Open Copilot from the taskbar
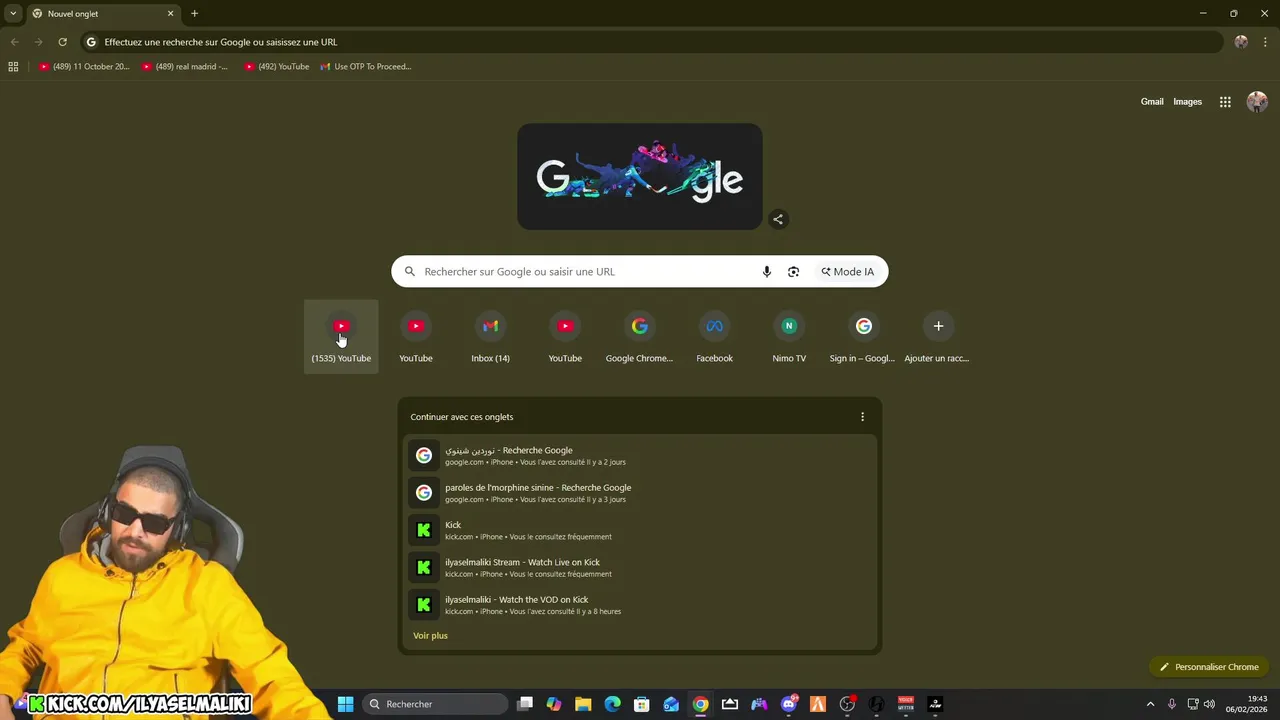 point(554,704)
